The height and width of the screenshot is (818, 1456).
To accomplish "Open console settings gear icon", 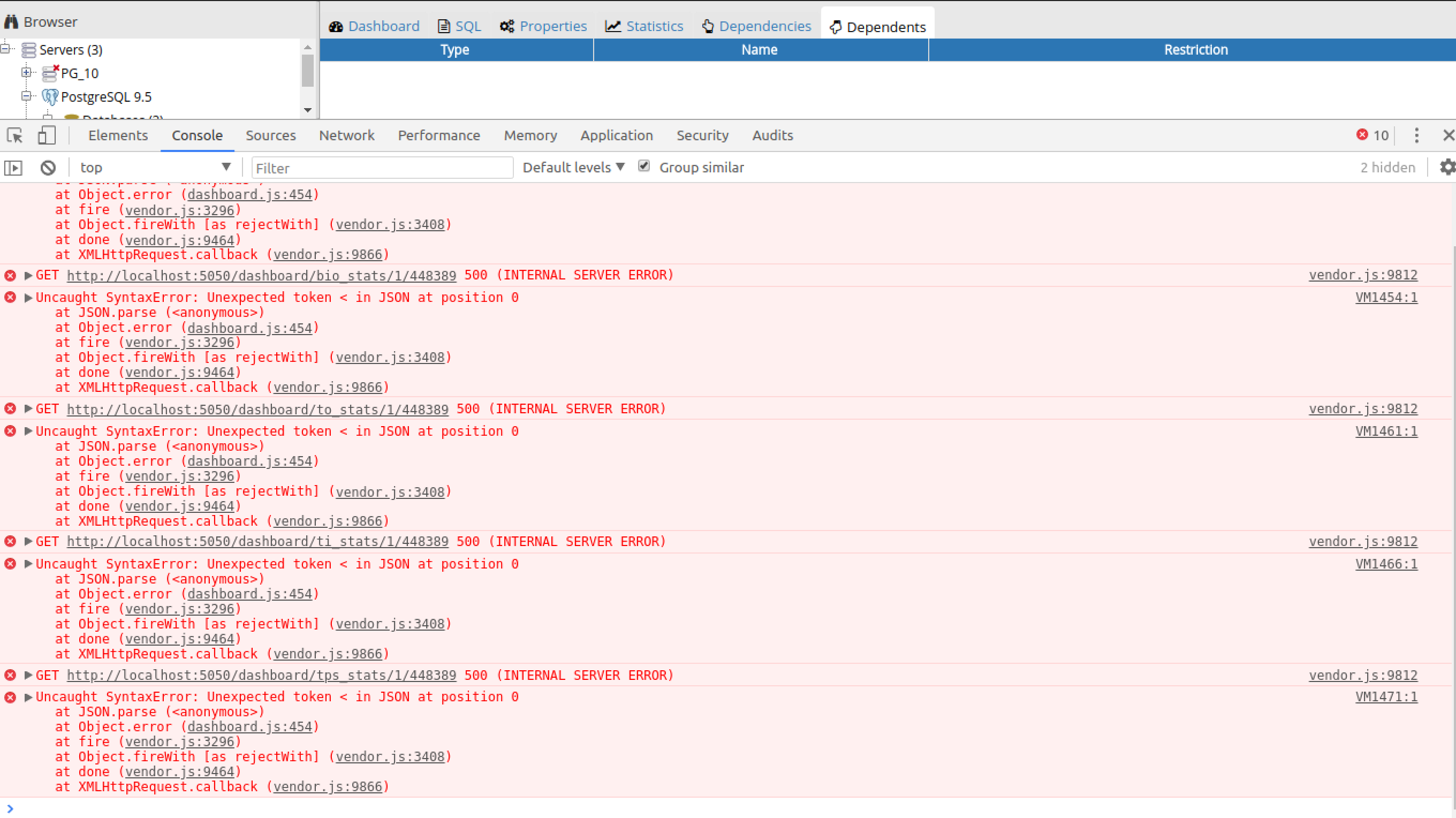I will point(1447,168).
